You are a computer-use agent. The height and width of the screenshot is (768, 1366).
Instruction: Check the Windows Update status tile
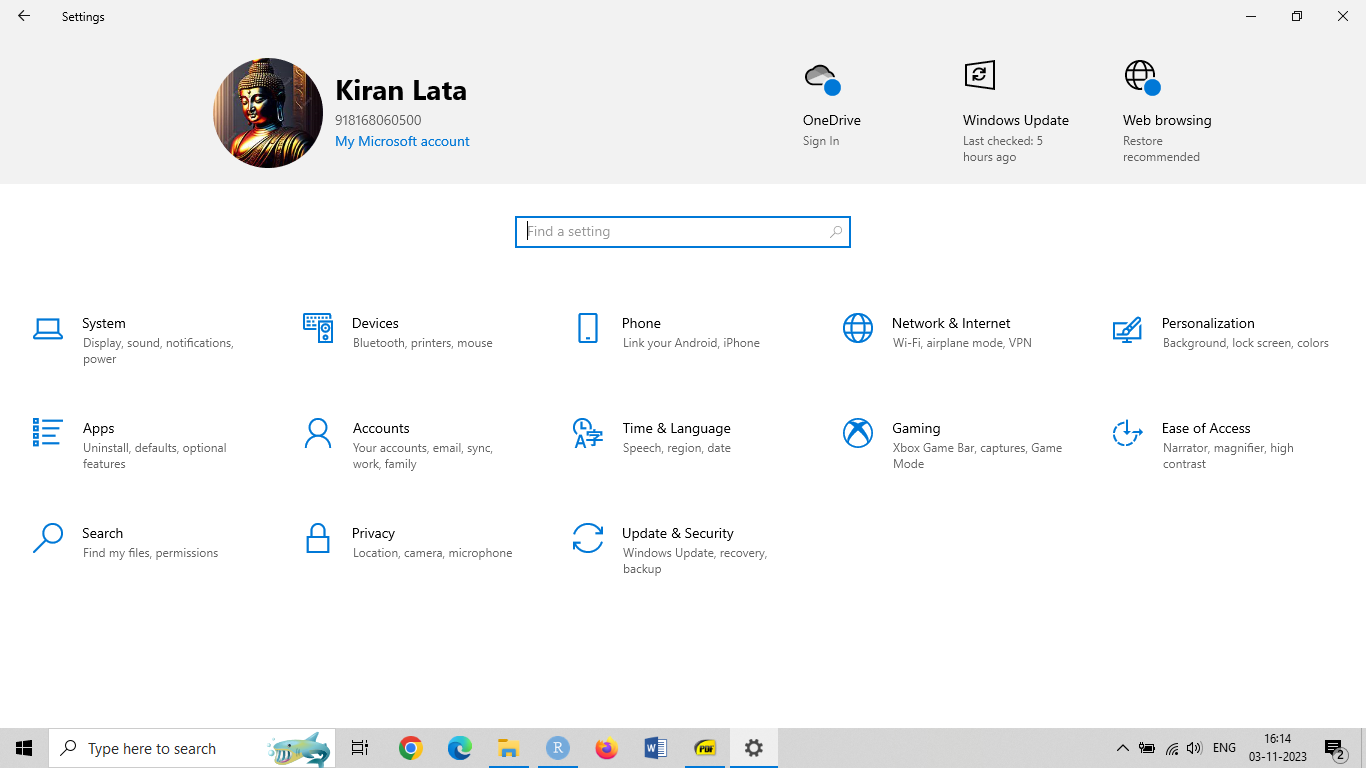[1015, 120]
